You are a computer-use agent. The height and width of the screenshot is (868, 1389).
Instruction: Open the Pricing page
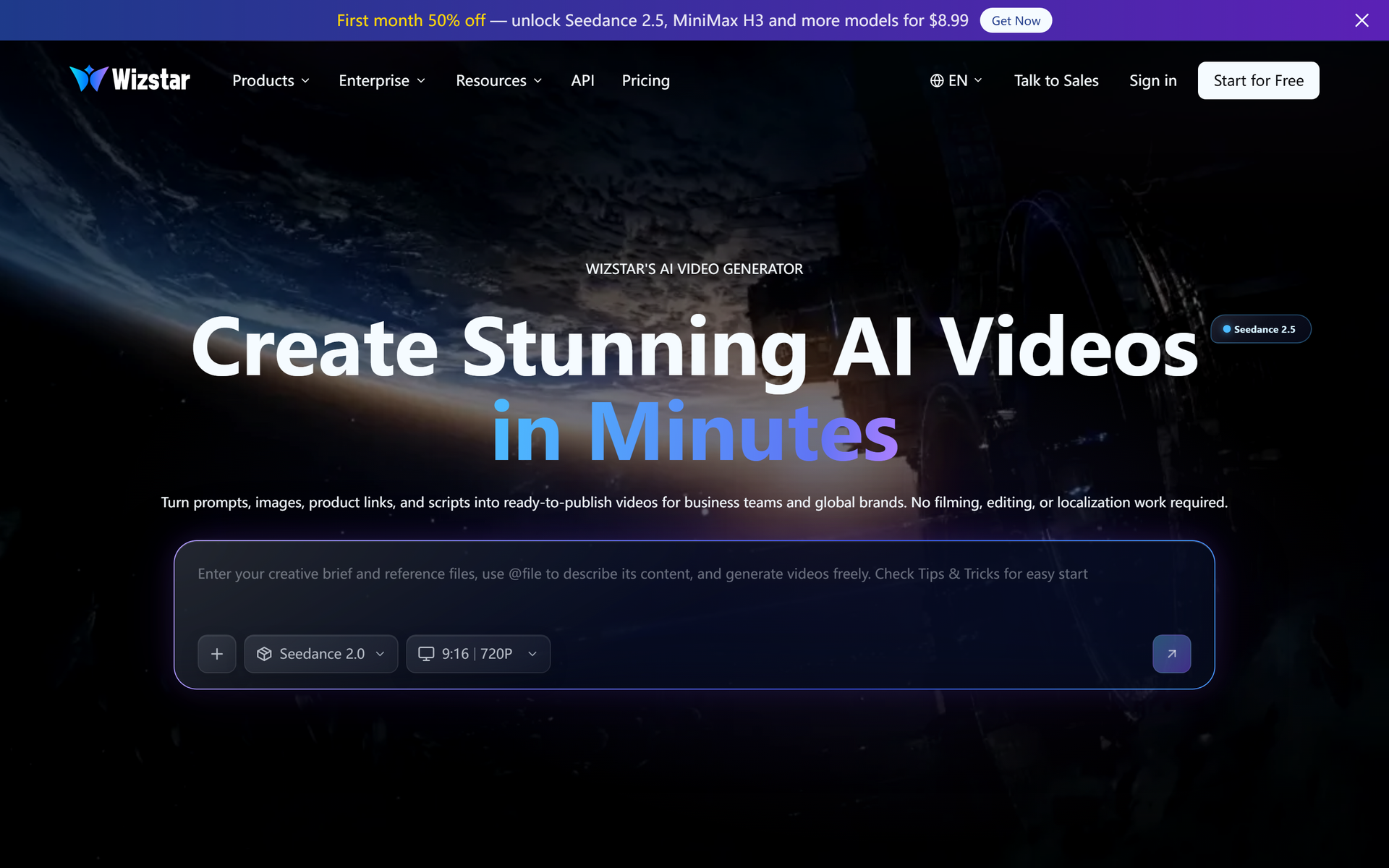(646, 80)
